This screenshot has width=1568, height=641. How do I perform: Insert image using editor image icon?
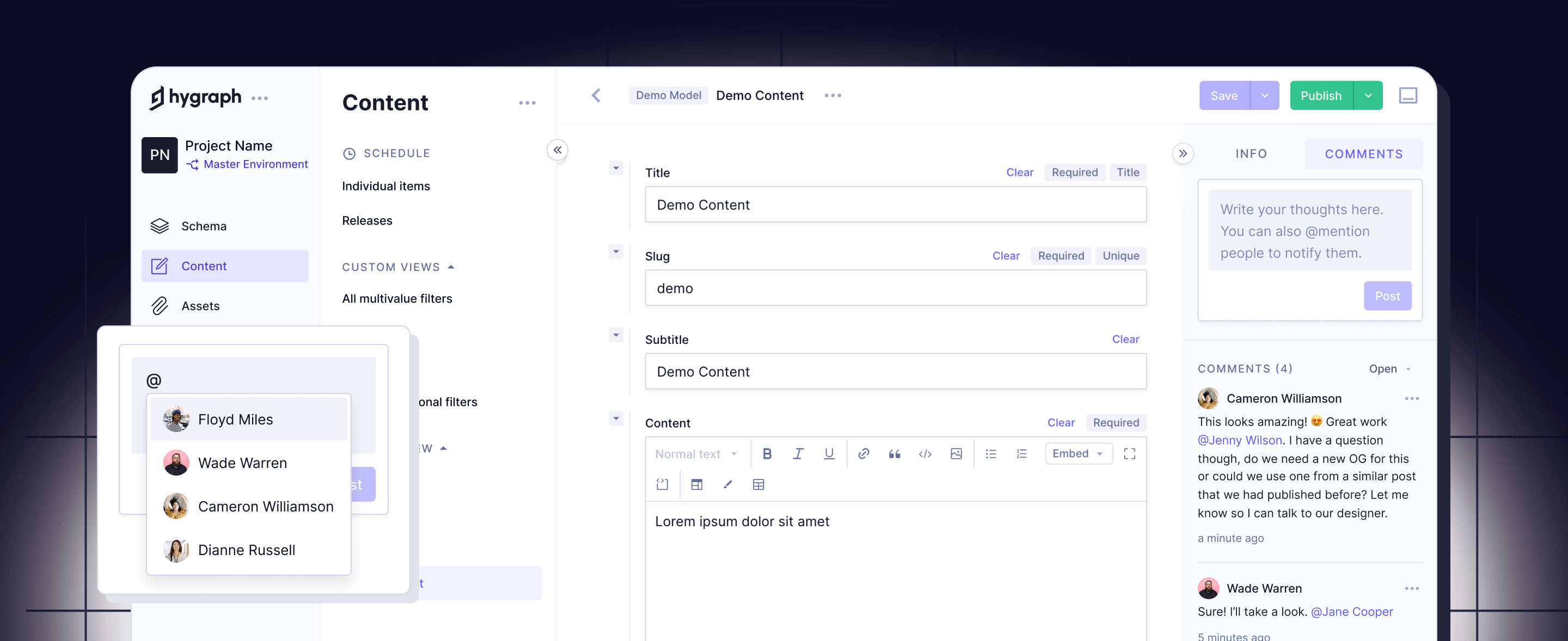click(955, 454)
